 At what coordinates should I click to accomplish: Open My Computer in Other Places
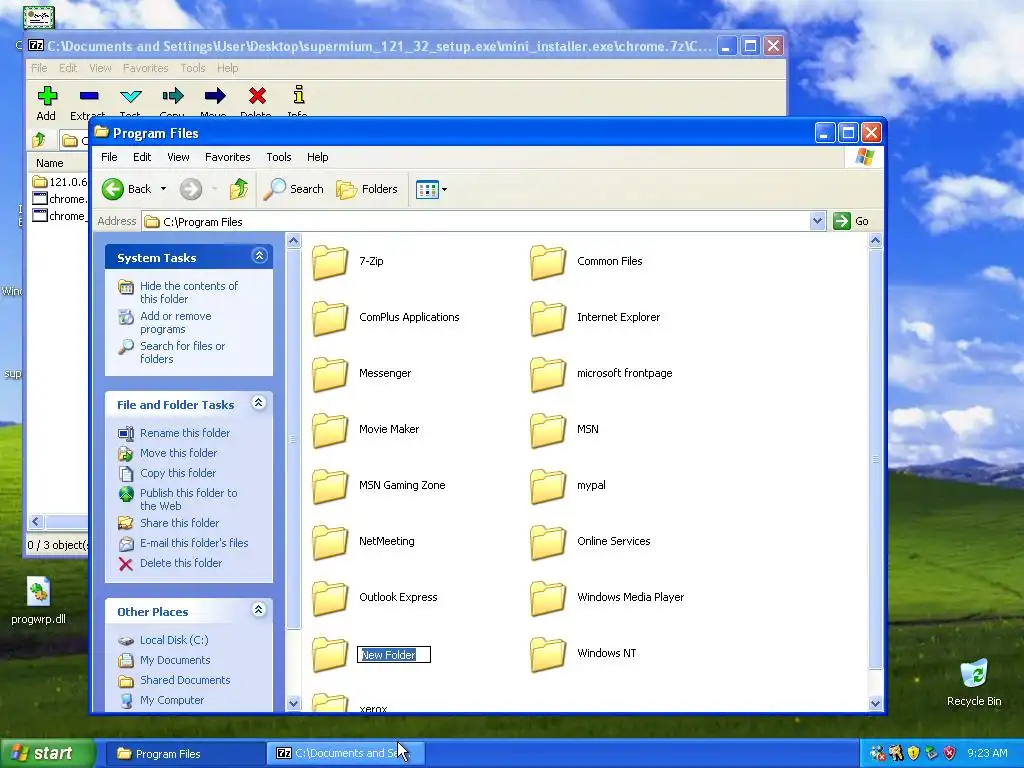point(172,700)
